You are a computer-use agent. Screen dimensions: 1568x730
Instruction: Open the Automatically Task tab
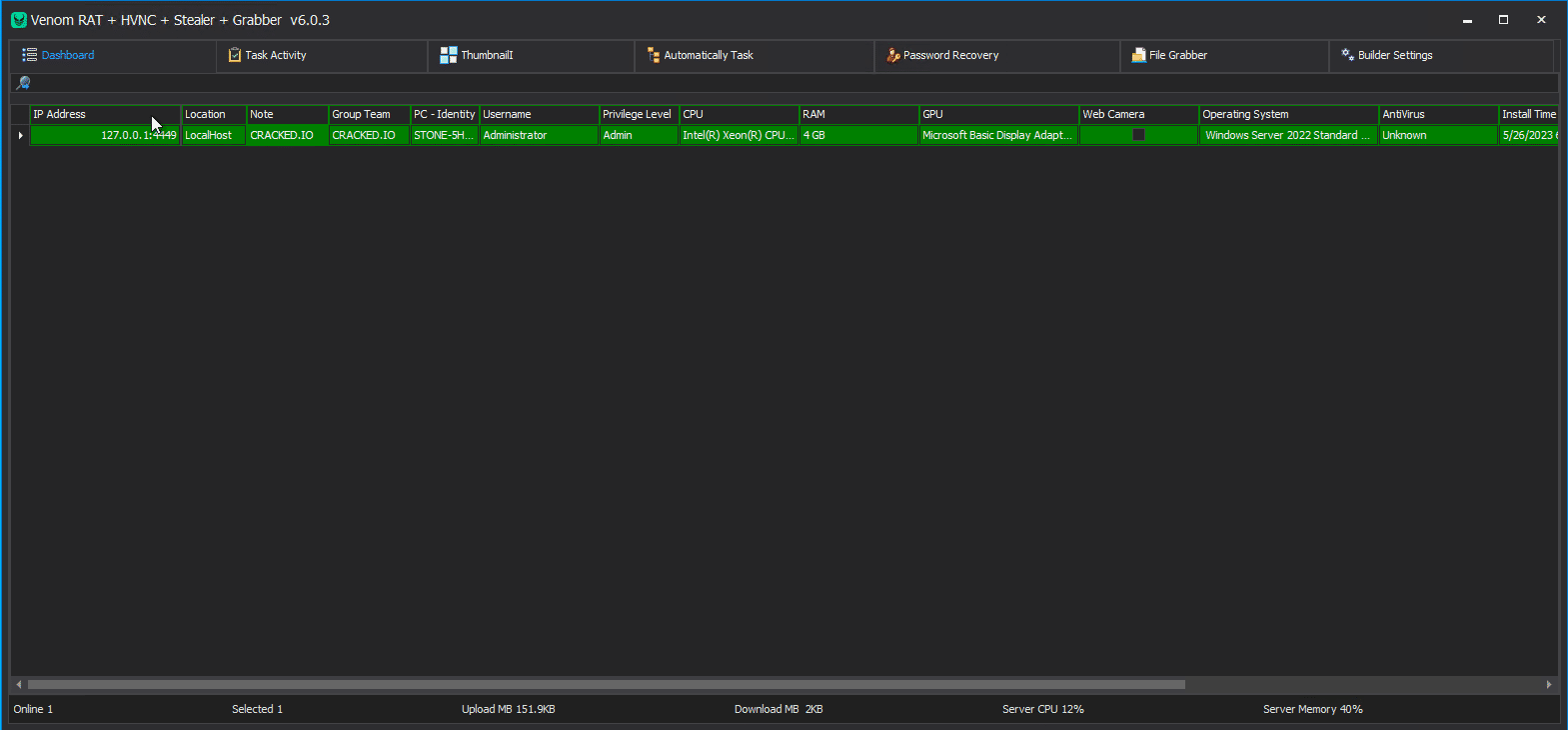755,55
